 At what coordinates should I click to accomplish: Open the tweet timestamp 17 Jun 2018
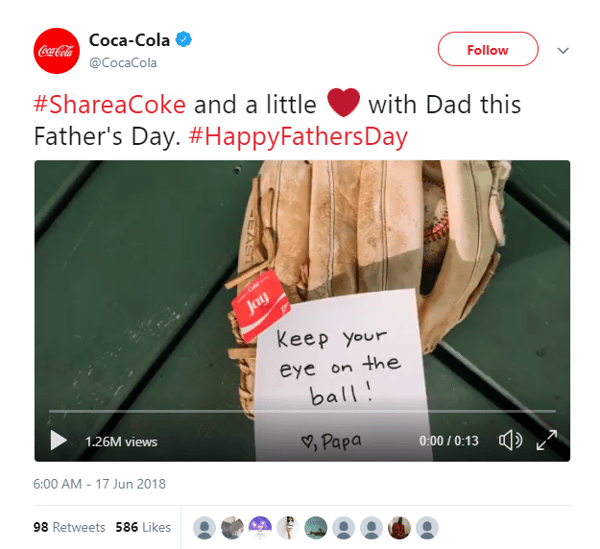(x=99, y=484)
